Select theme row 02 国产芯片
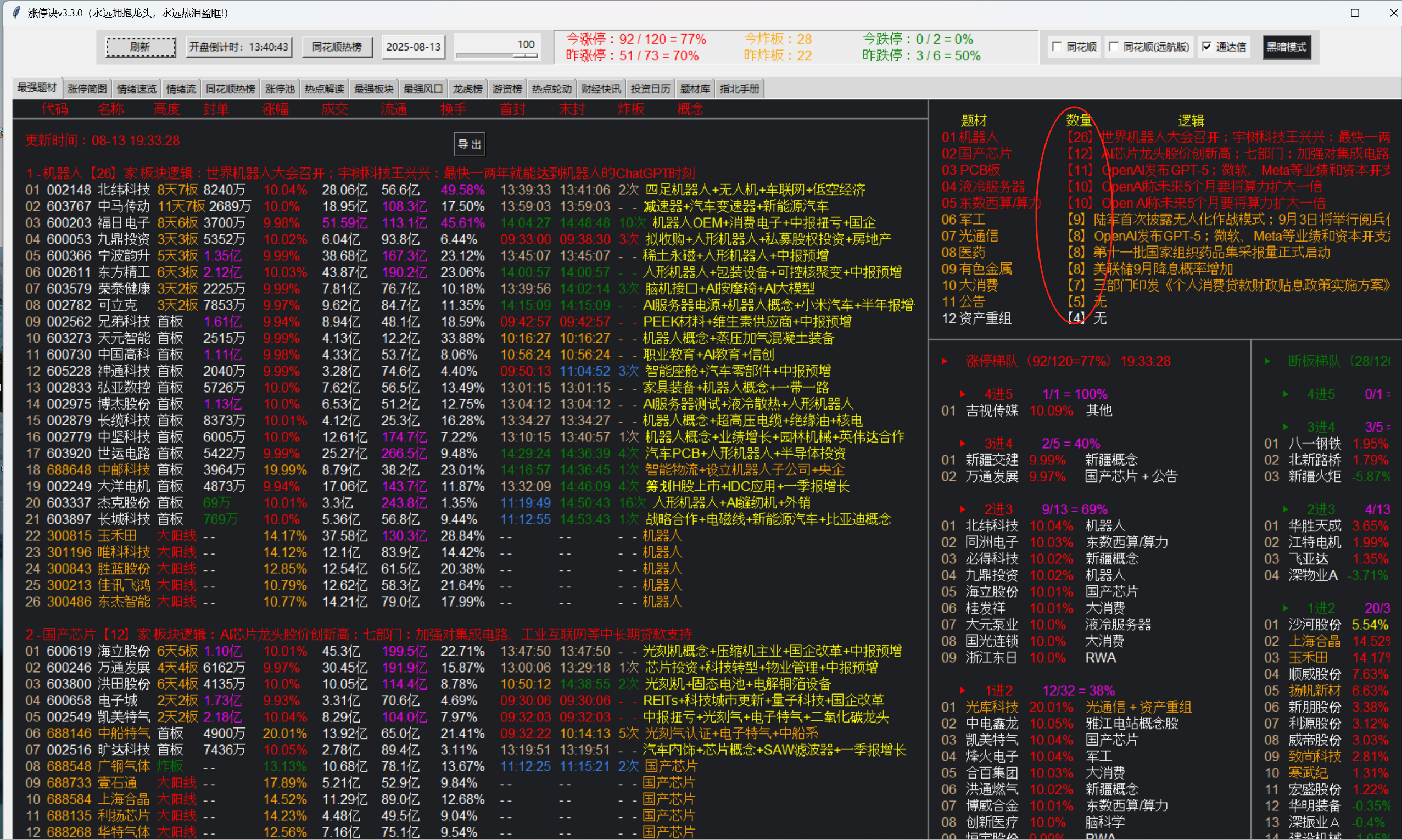The width and height of the screenshot is (1402, 840). (x=1166, y=153)
